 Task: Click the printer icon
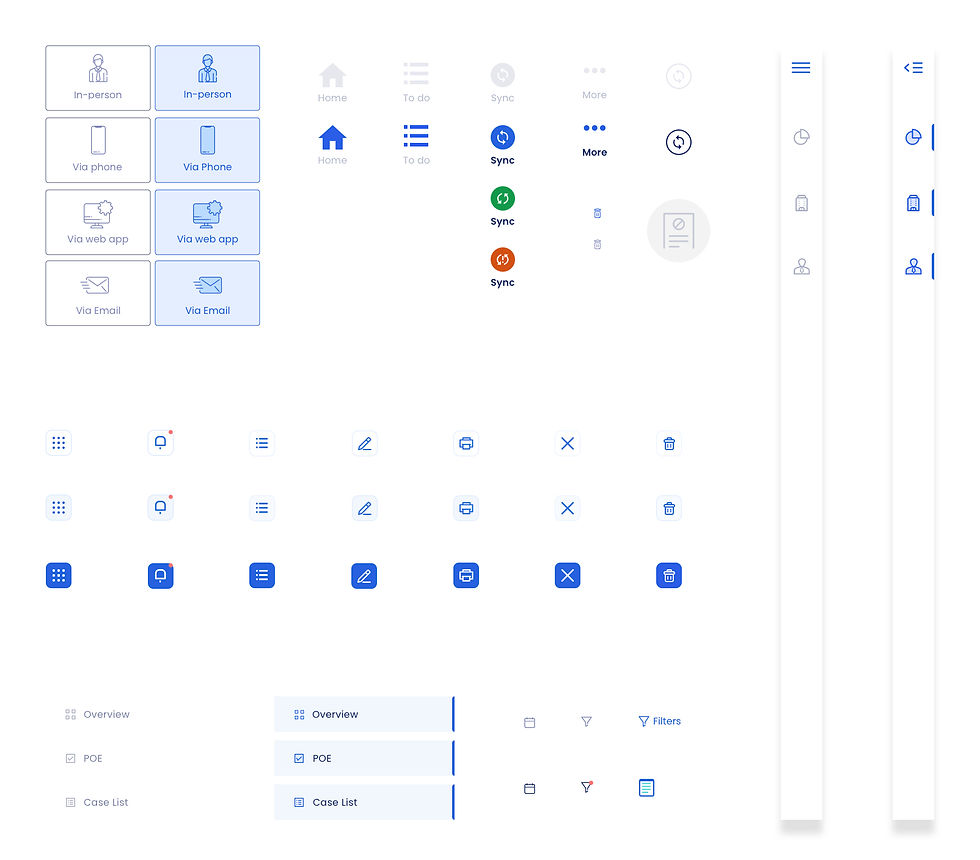[466, 443]
